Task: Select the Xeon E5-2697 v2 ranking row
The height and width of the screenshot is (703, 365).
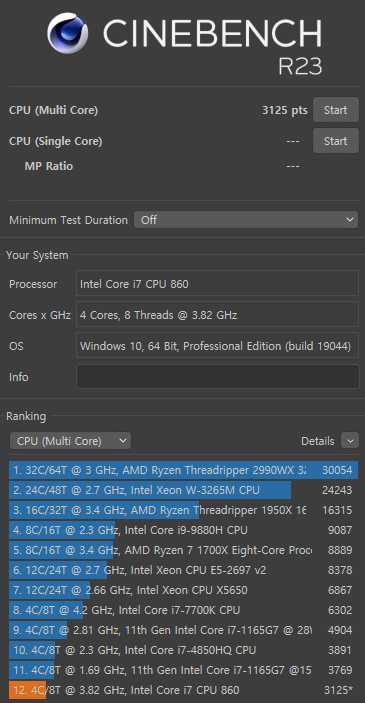Action: 183,570
